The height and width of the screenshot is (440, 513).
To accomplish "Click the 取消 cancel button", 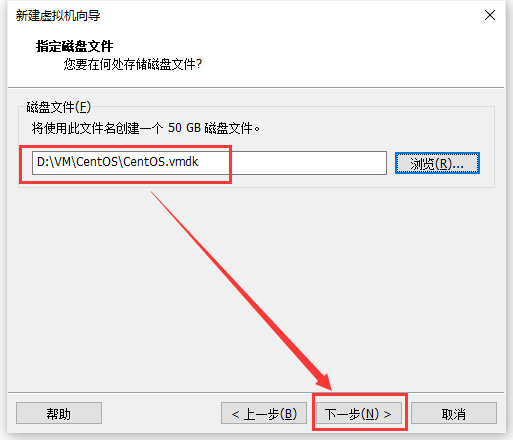I will 454,413.
